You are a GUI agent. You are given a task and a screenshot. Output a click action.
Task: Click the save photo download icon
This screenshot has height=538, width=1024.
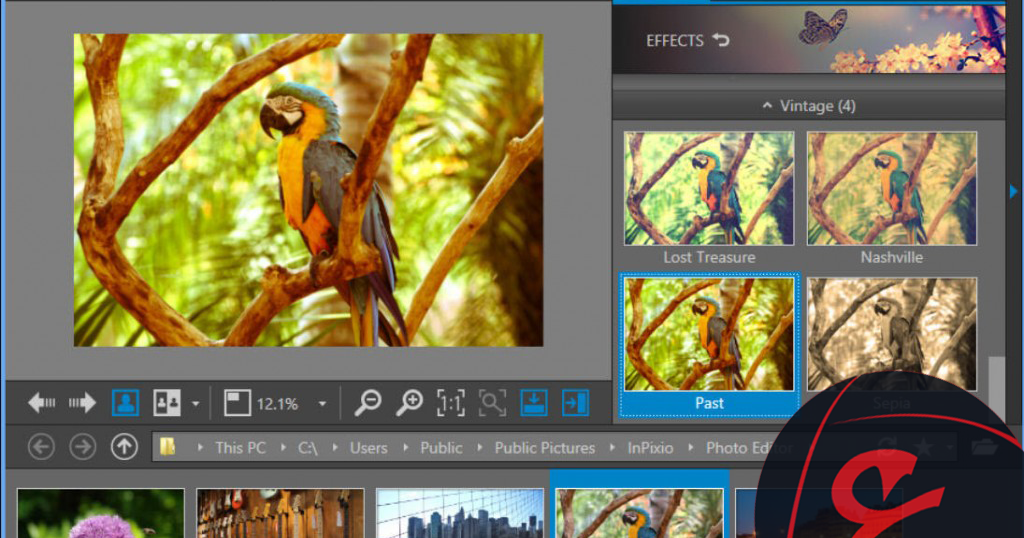[x=534, y=403]
